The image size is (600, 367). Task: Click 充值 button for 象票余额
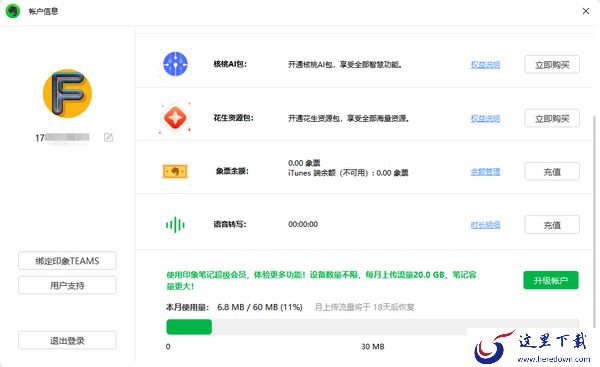[x=552, y=172]
